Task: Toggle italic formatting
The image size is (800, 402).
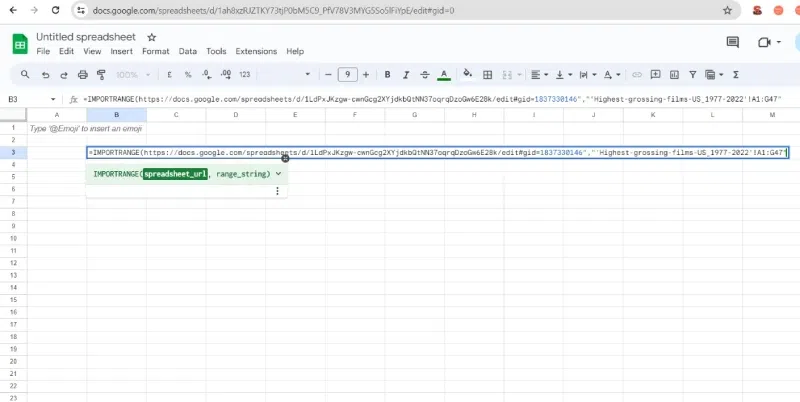Action: coord(406,75)
